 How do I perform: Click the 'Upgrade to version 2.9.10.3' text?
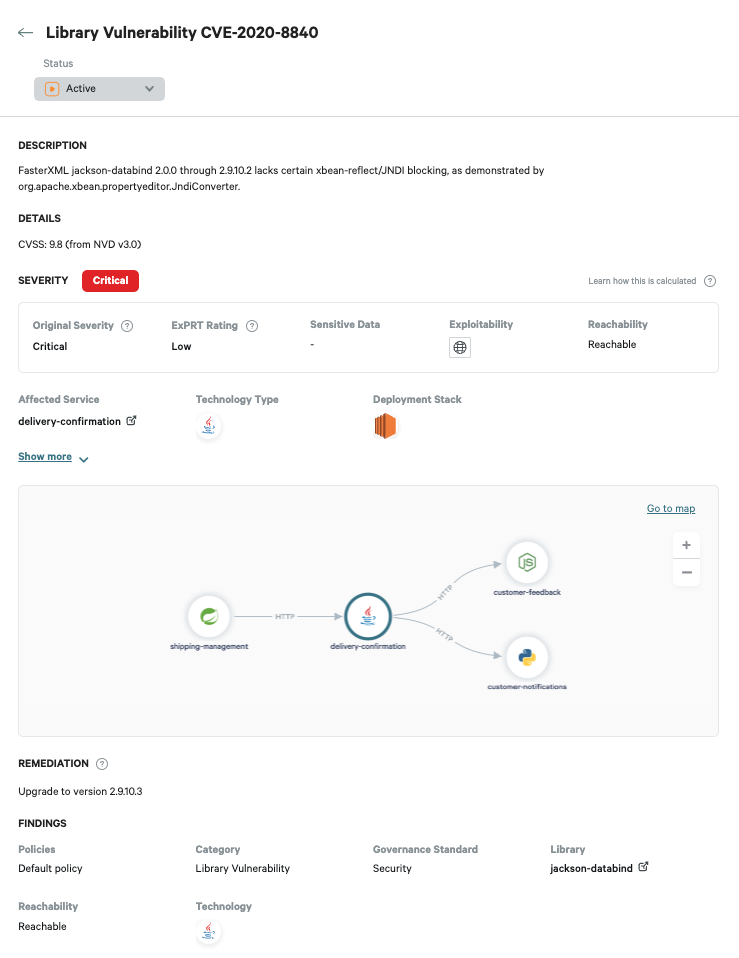click(x=80, y=791)
